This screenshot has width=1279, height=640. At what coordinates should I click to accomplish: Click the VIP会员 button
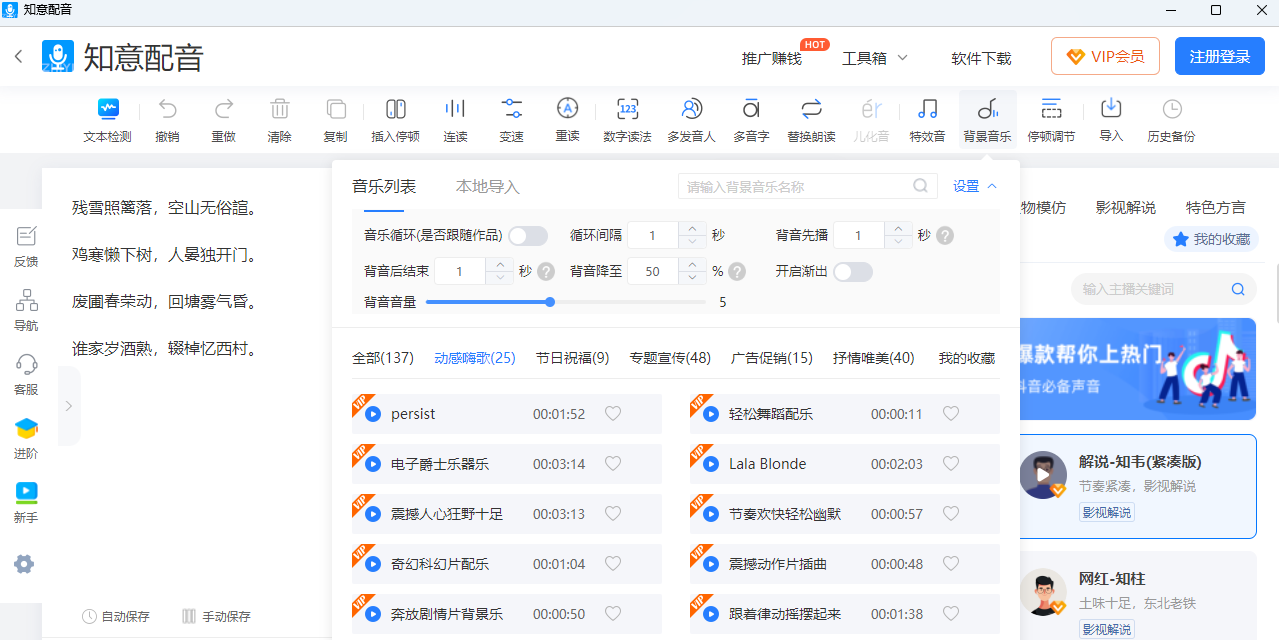pos(1105,57)
